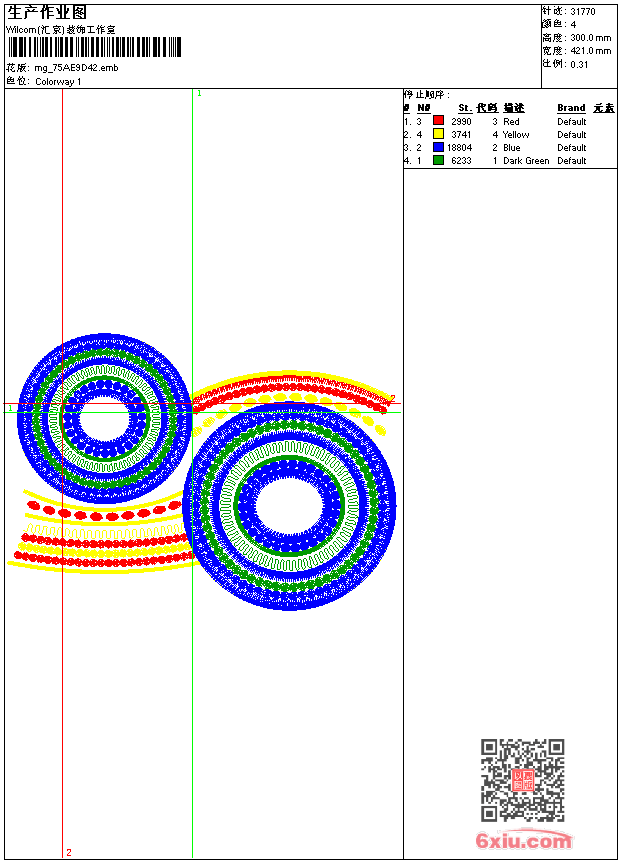620x860 pixels.
Task: Click the height value "300.0 mm"
Action: (591, 38)
